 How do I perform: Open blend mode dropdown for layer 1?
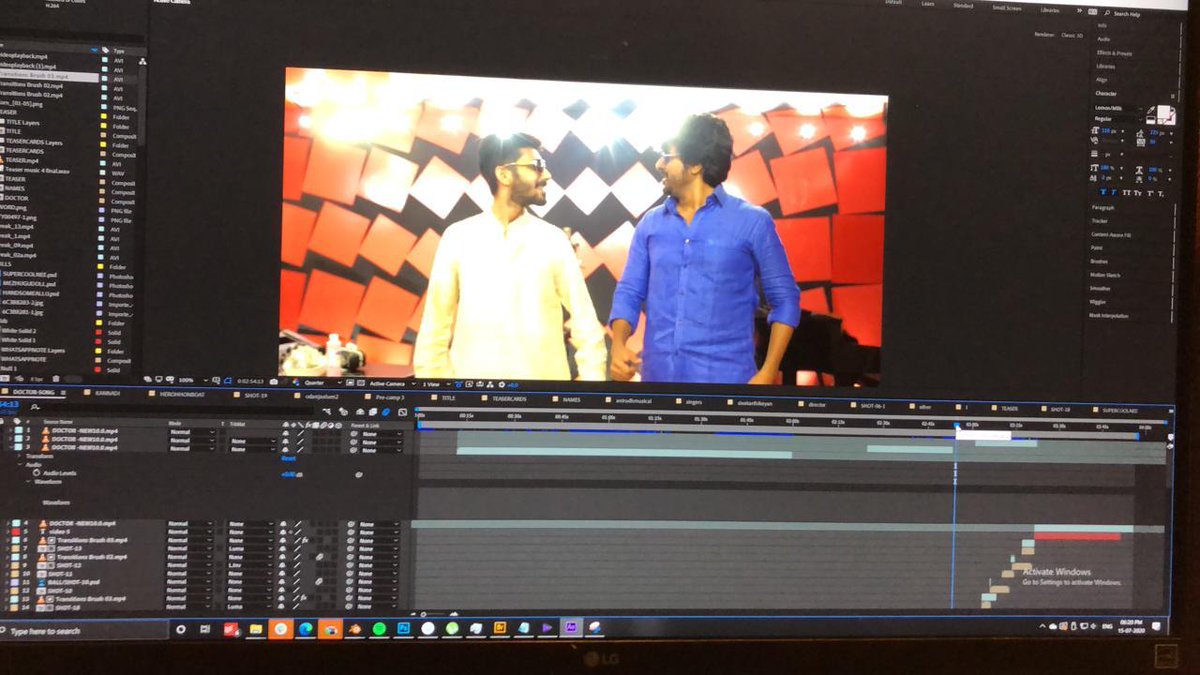(193, 432)
